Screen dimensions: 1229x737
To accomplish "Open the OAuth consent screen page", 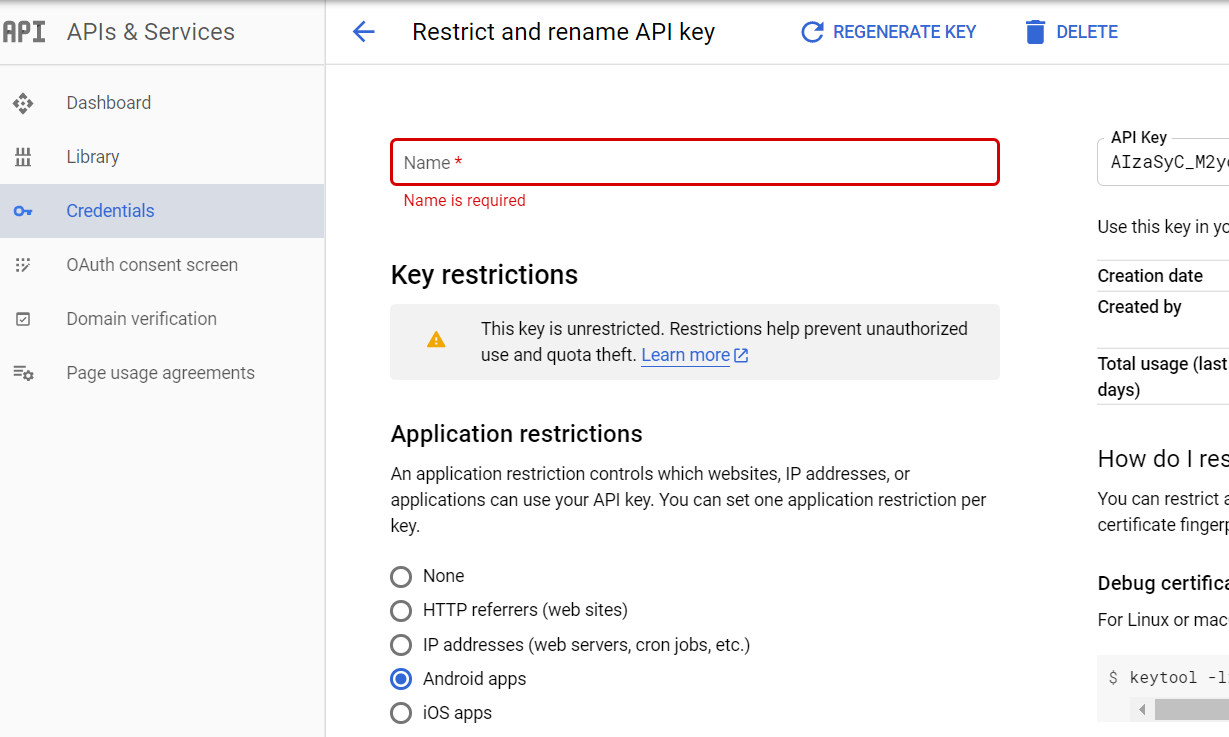I will click(x=152, y=265).
